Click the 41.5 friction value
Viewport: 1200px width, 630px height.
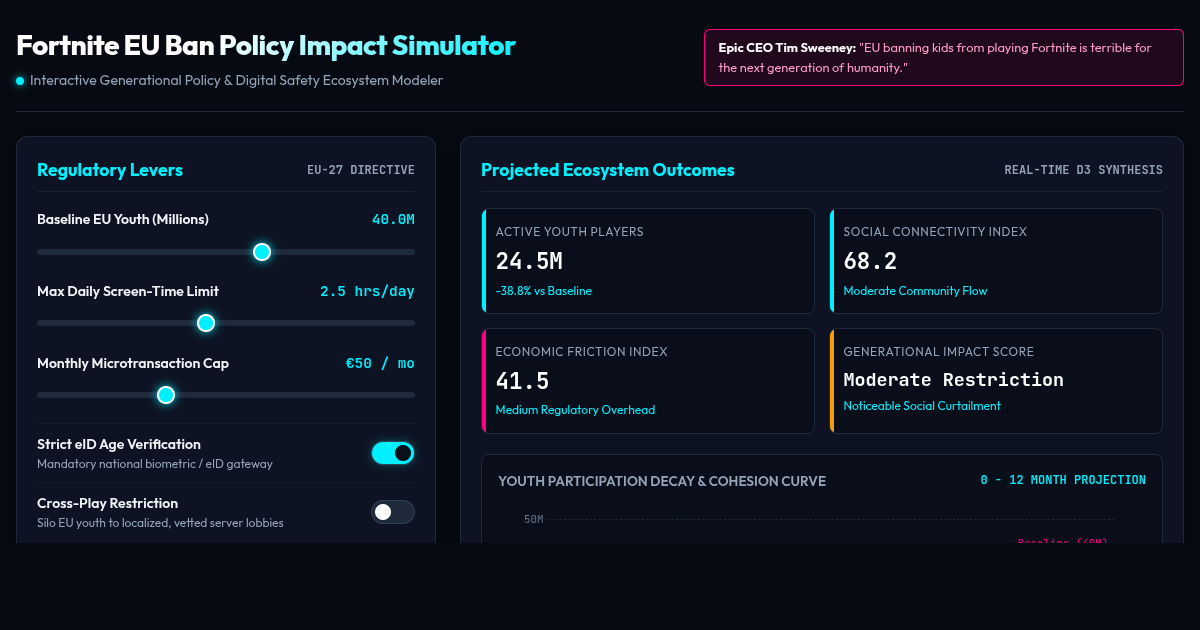[522, 381]
